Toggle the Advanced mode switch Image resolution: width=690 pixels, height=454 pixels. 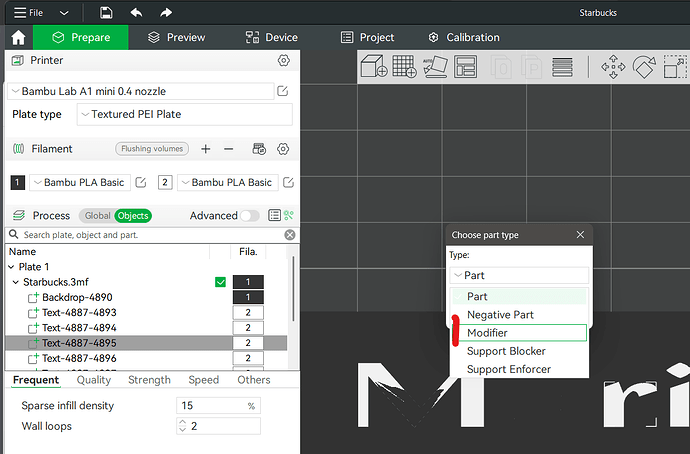click(x=249, y=216)
